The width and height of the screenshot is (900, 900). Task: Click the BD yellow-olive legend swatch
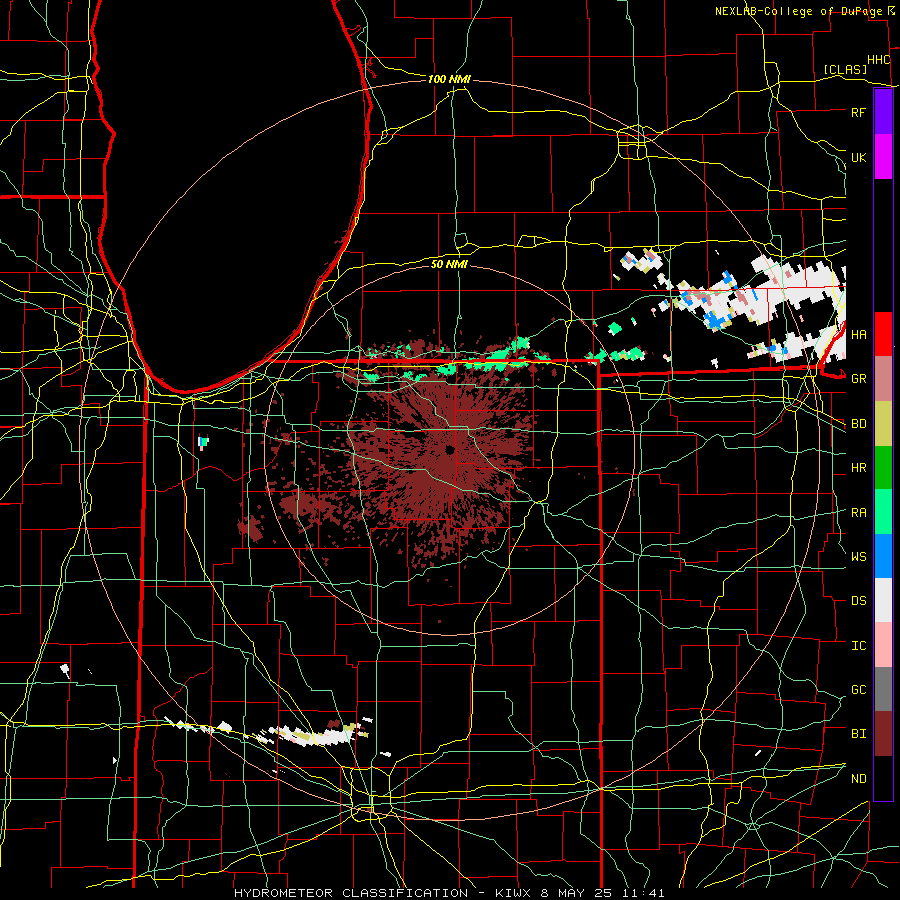click(x=883, y=424)
